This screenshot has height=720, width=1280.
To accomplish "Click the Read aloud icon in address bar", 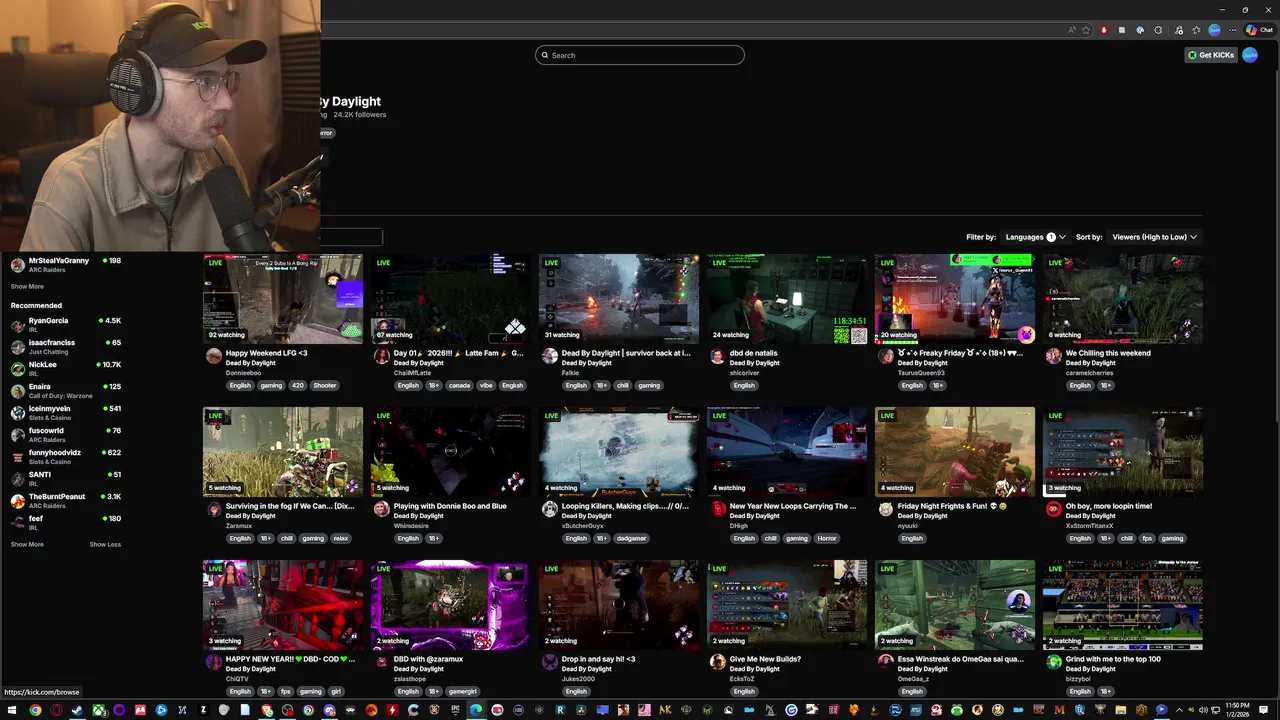I will [1072, 30].
